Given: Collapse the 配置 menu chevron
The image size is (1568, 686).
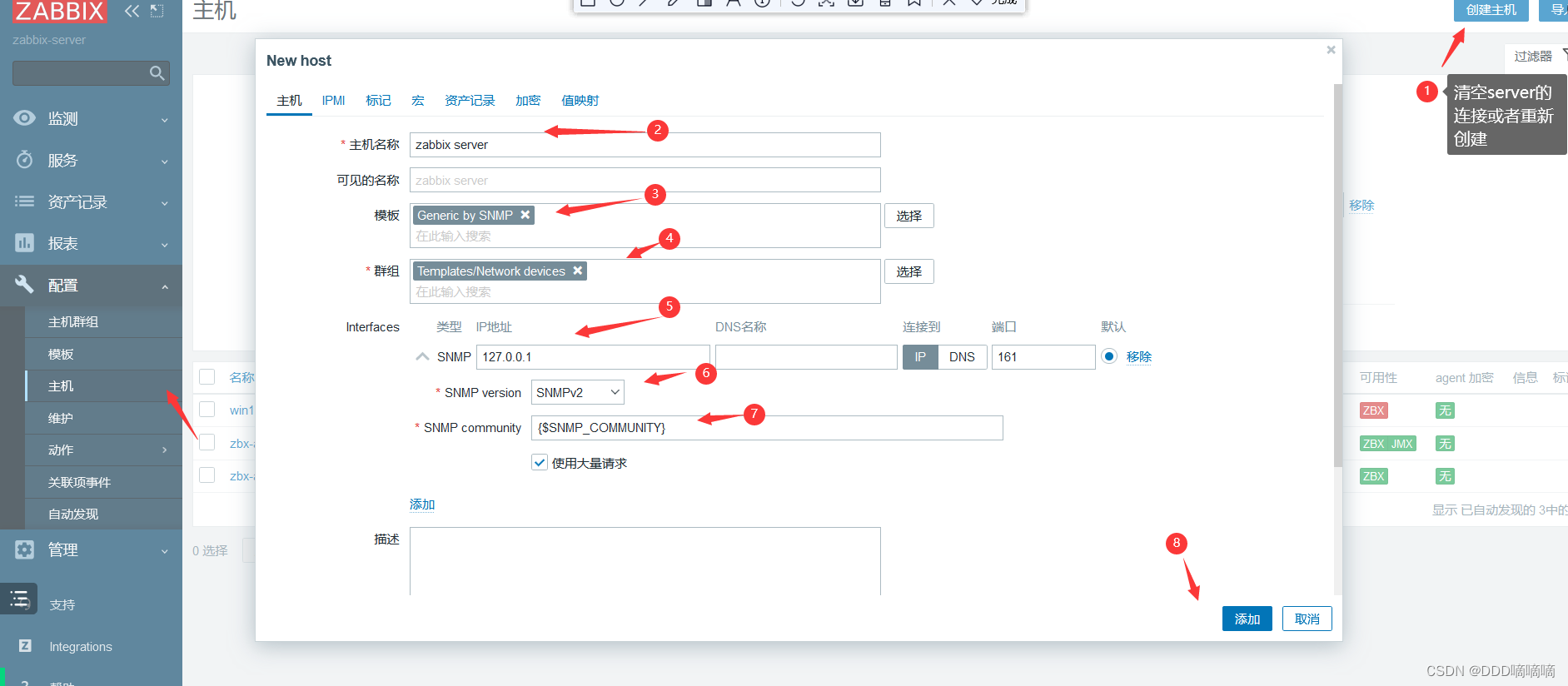Looking at the screenshot, I should click(x=165, y=286).
